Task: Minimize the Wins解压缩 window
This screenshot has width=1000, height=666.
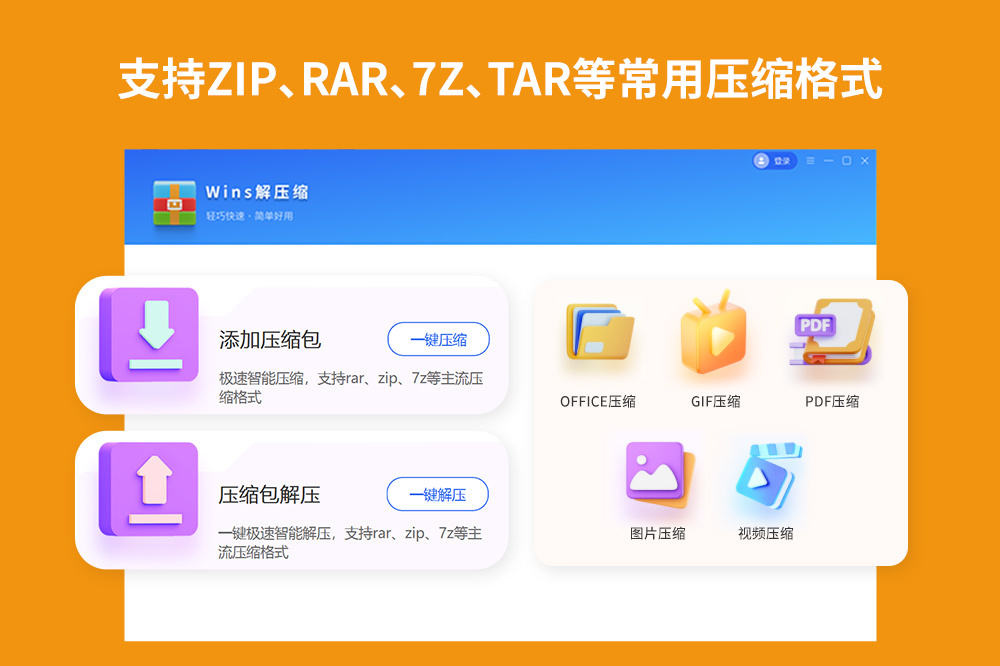Action: 828,161
